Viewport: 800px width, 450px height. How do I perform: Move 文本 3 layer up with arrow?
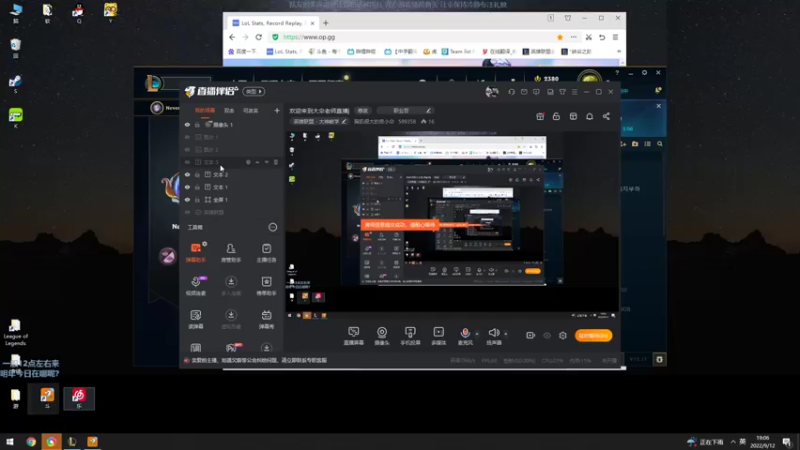pyautogui.click(x=258, y=162)
